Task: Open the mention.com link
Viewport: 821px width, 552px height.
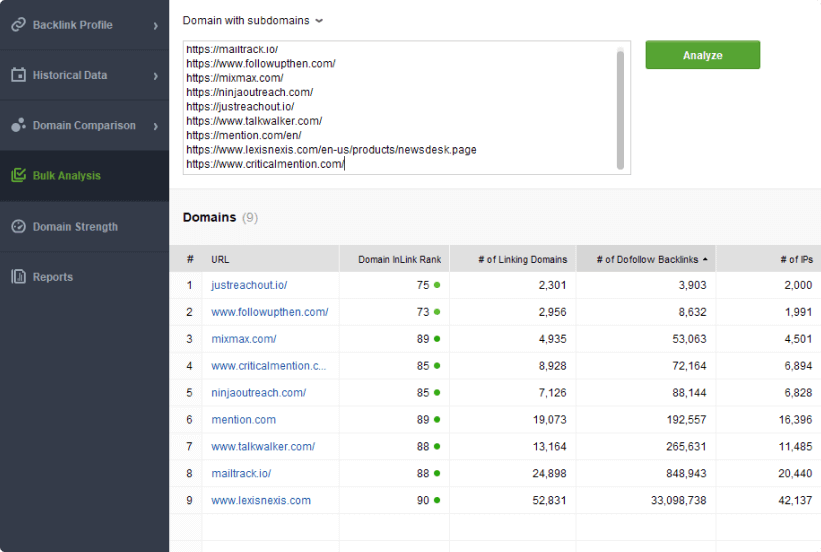Action: point(243,419)
